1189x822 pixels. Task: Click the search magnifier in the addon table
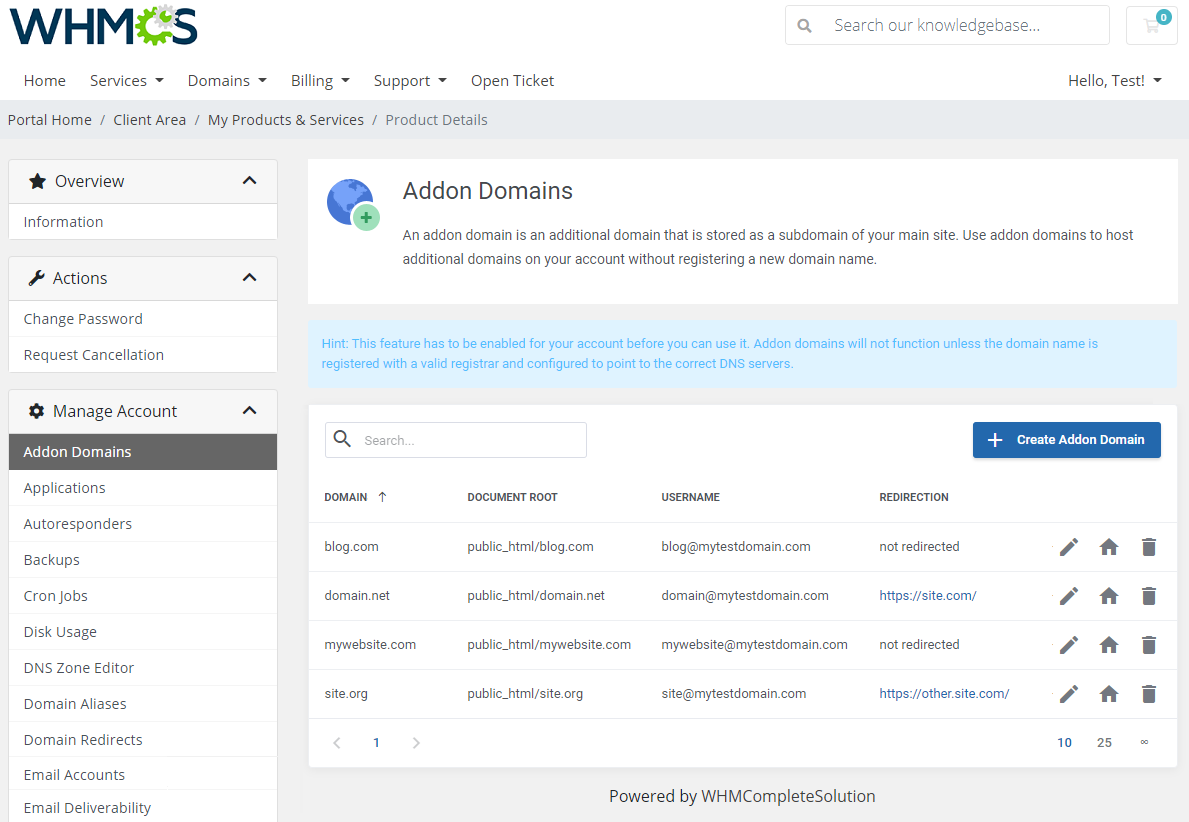pyautogui.click(x=341, y=439)
